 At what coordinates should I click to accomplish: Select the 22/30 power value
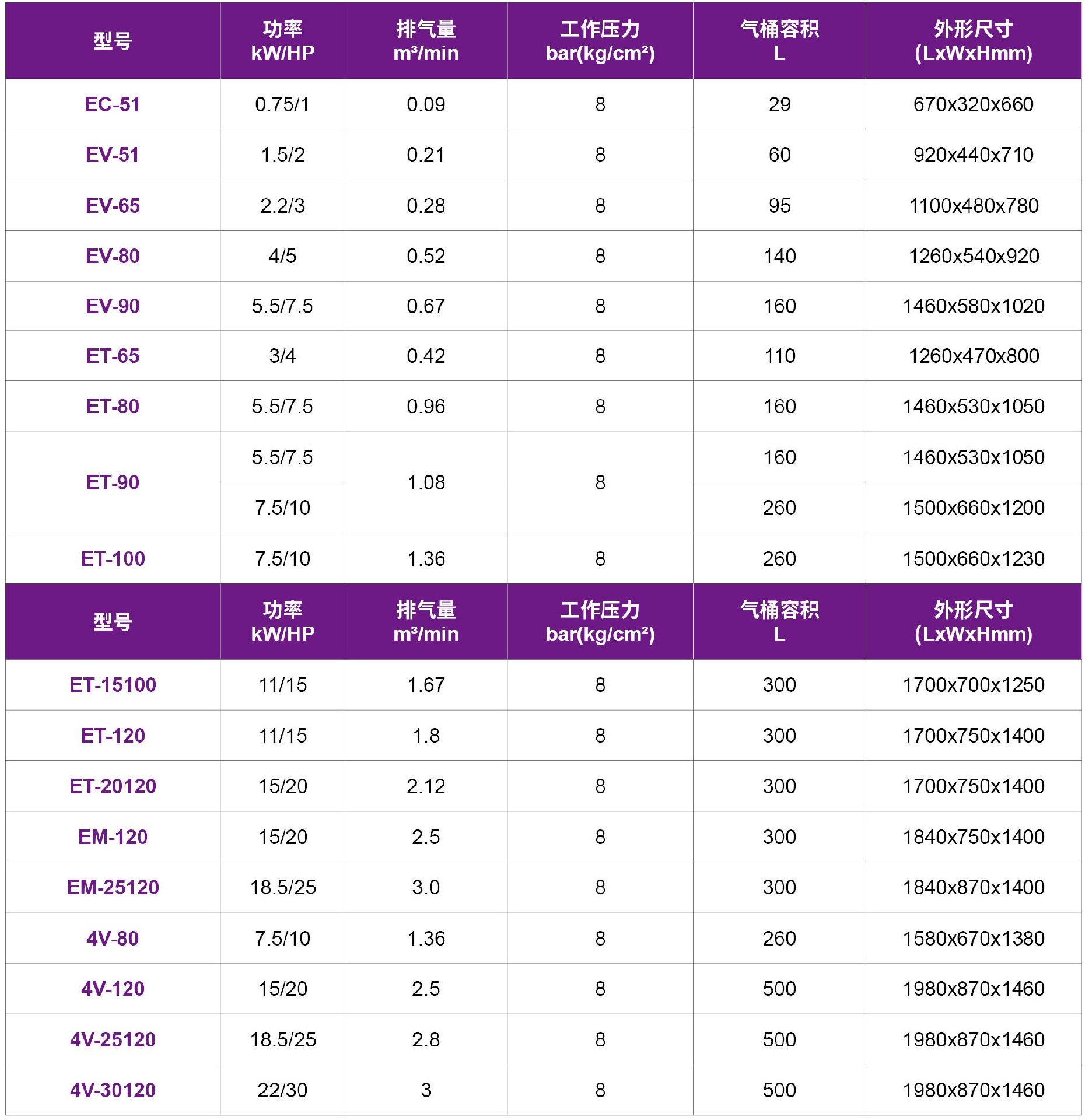coord(282,1090)
